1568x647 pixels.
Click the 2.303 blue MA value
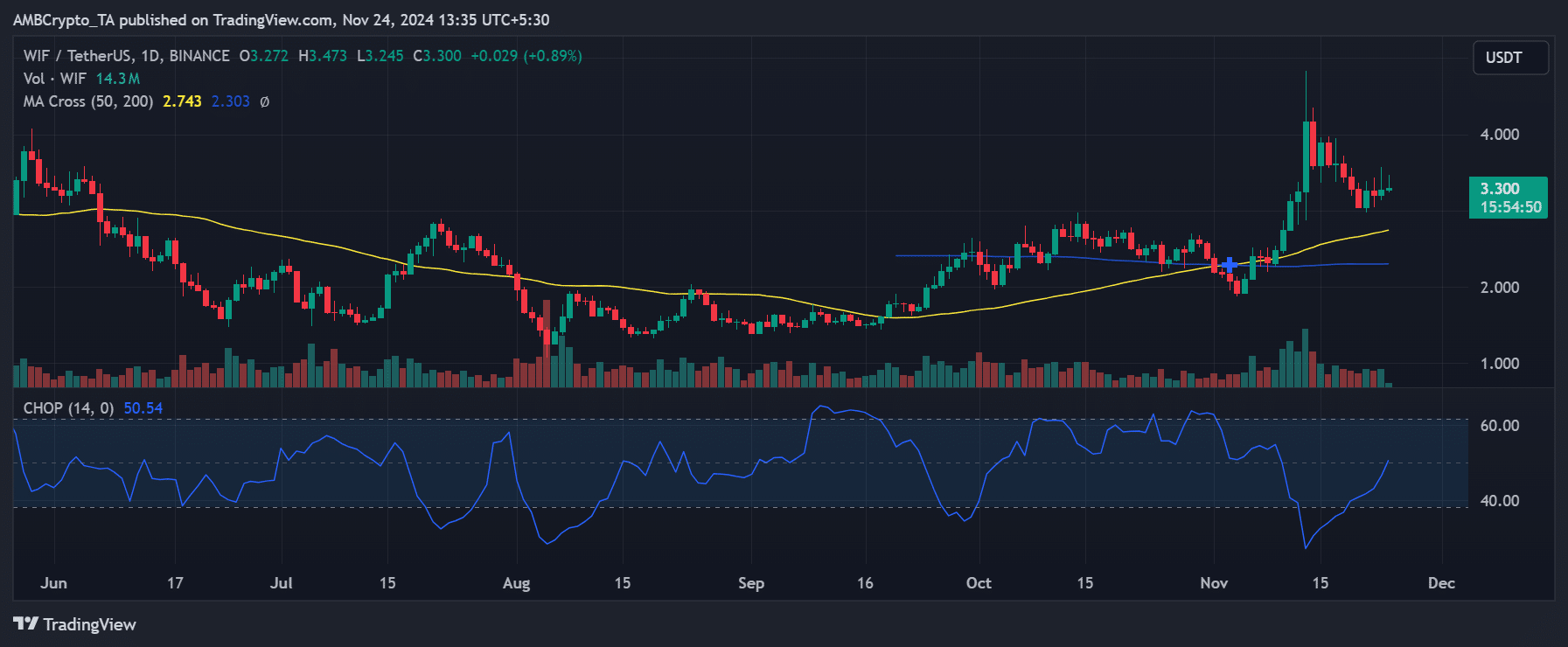click(231, 101)
